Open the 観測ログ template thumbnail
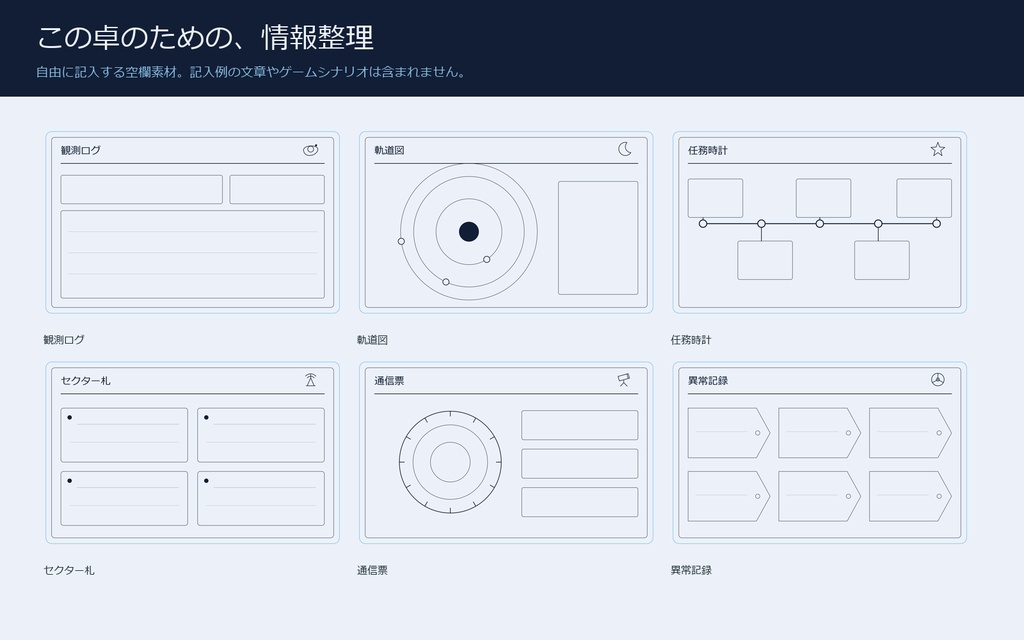Image resolution: width=1024 pixels, height=640 pixels. [x=193, y=223]
